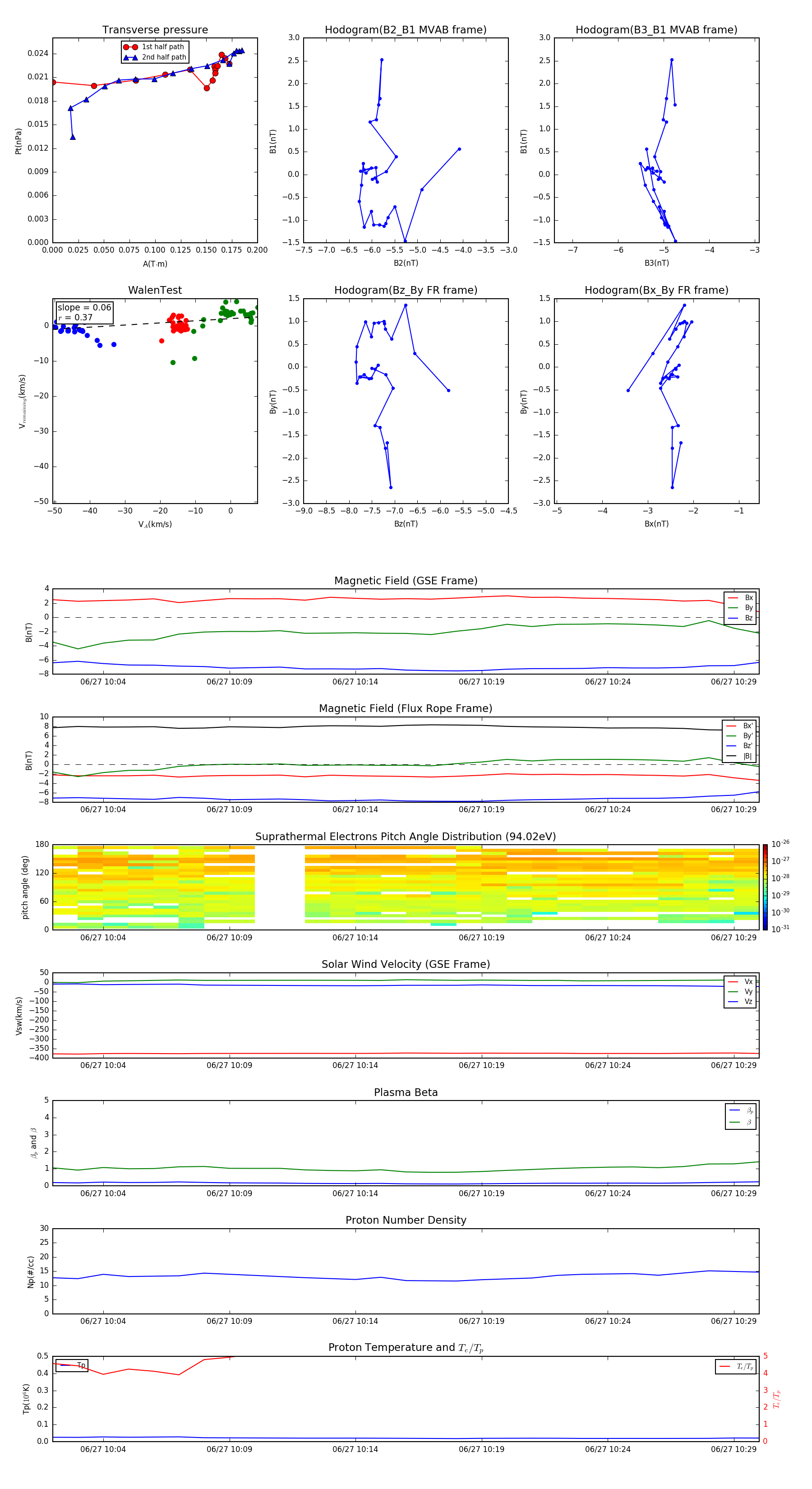Viewport: 812px width, 1489px height.
Task: Click the 'Vx' legend entry in the velocity plot
Action: [740, 981]
